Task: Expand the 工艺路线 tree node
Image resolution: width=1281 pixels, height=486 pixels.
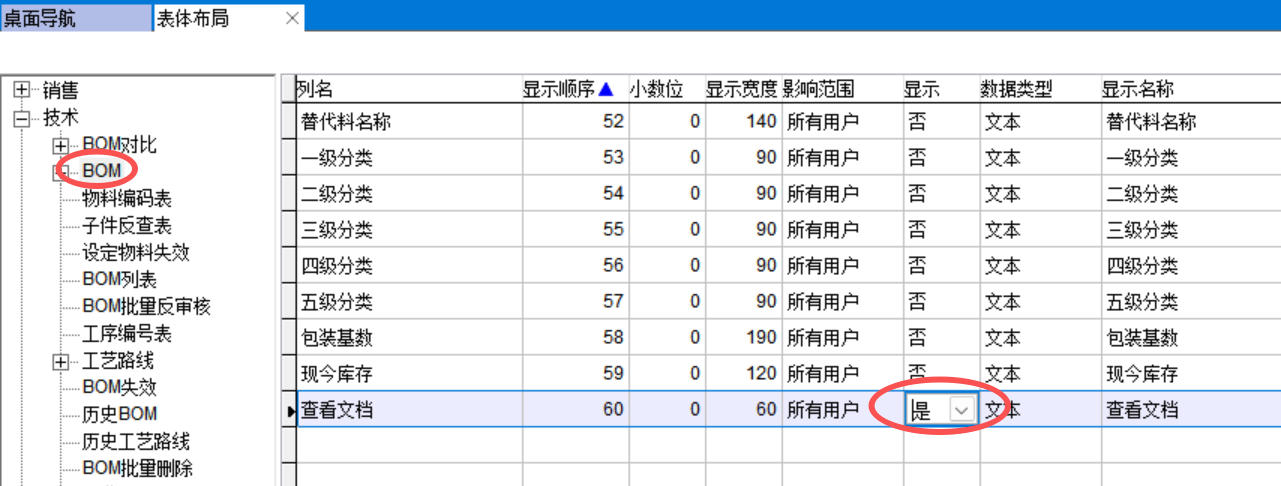Action: click(x=62, y=362)
